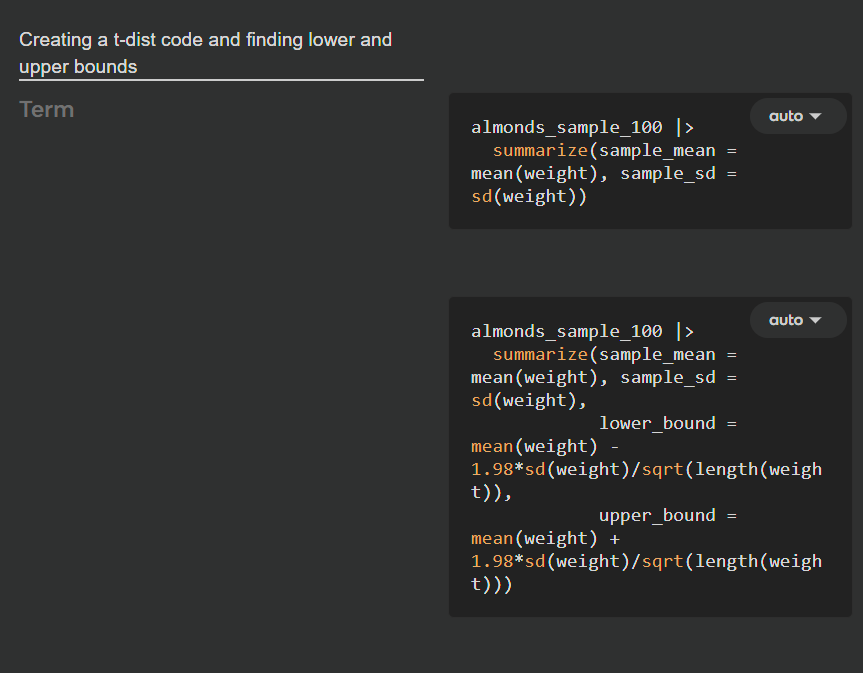The image size is (863, 673).
Task: Click 'almonds_sample_100 |>' in the first code block
Action: click(x=582, y=127)
